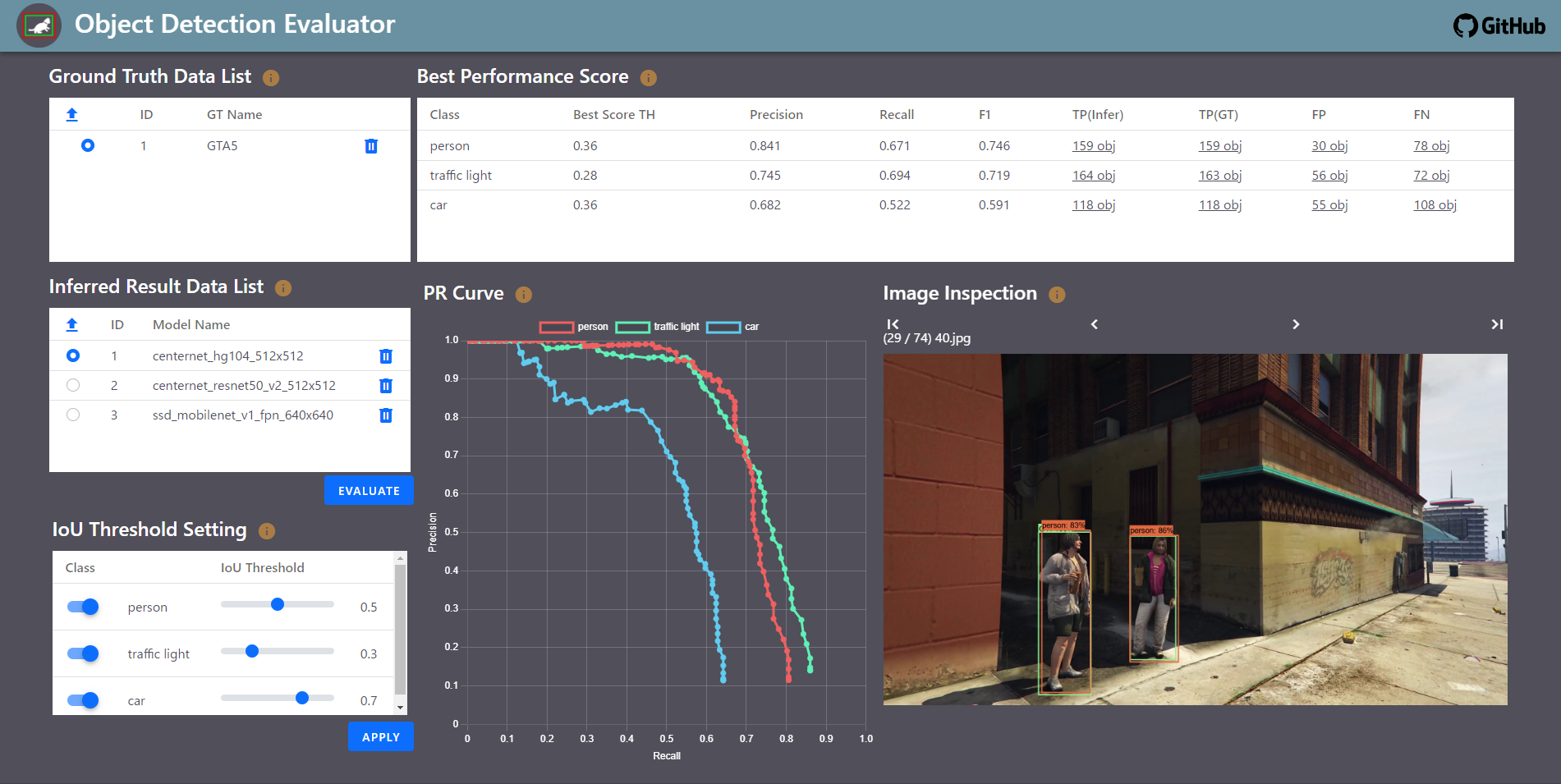Open traffic light FP 56 obj link
The height and width of the screenshot is (784, 1561).
point(1329,176)
